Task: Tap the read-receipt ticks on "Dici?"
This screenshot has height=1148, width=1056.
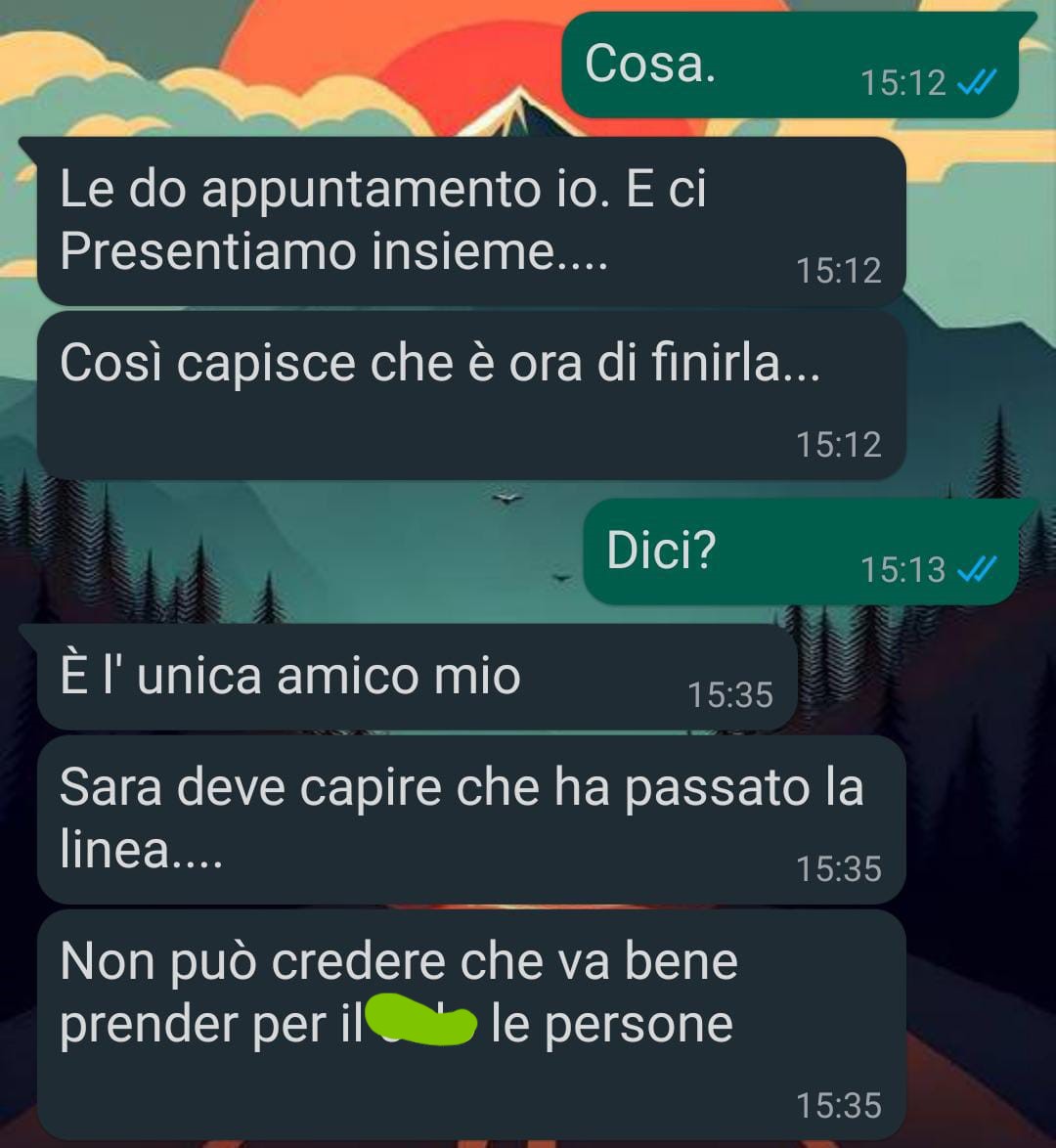Action: tap(977, 569)
